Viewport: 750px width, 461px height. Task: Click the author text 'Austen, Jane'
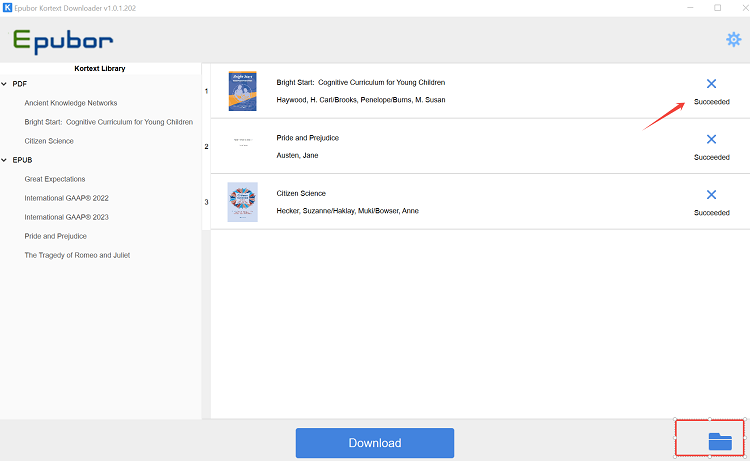pos(297,155)
